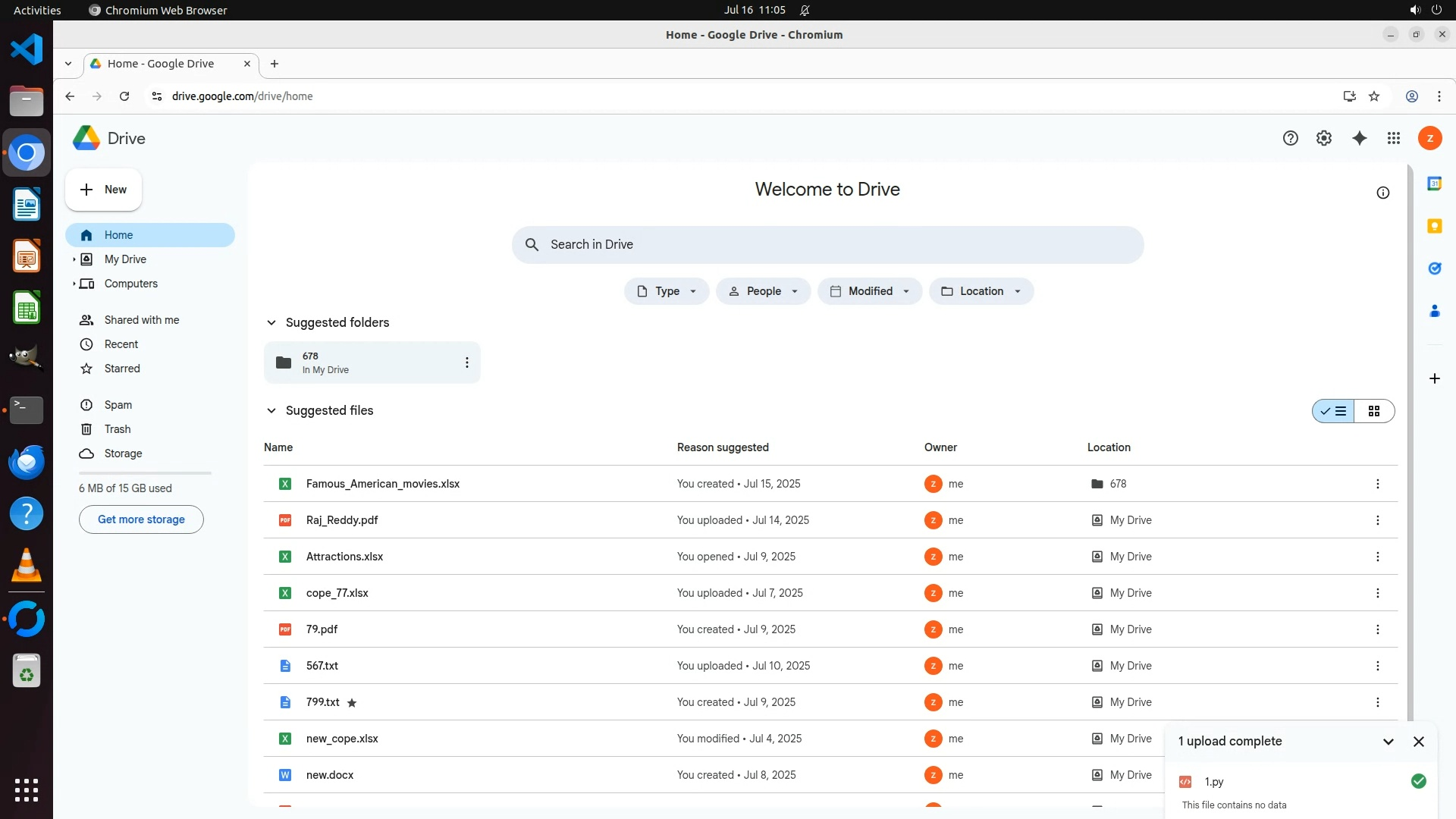Open Google Calendar side panel icon
1456x819 pixels.
pyautogui.click(x=1434, y=184)
